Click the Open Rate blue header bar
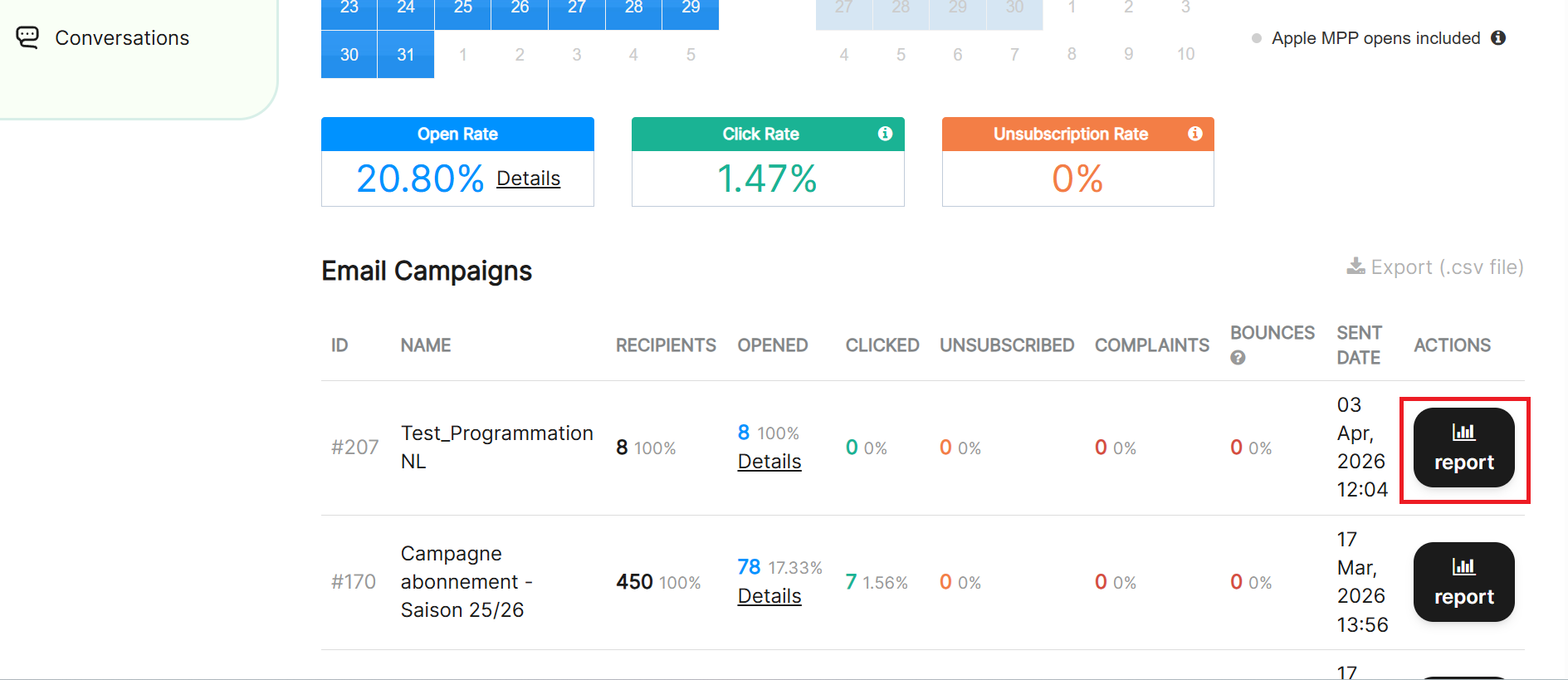Screen dimensions: 1568x680 [x=457, y=135]
